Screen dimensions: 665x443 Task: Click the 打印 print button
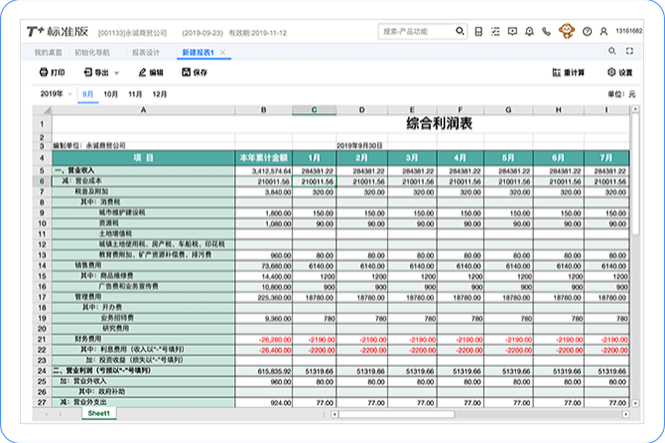52,72
